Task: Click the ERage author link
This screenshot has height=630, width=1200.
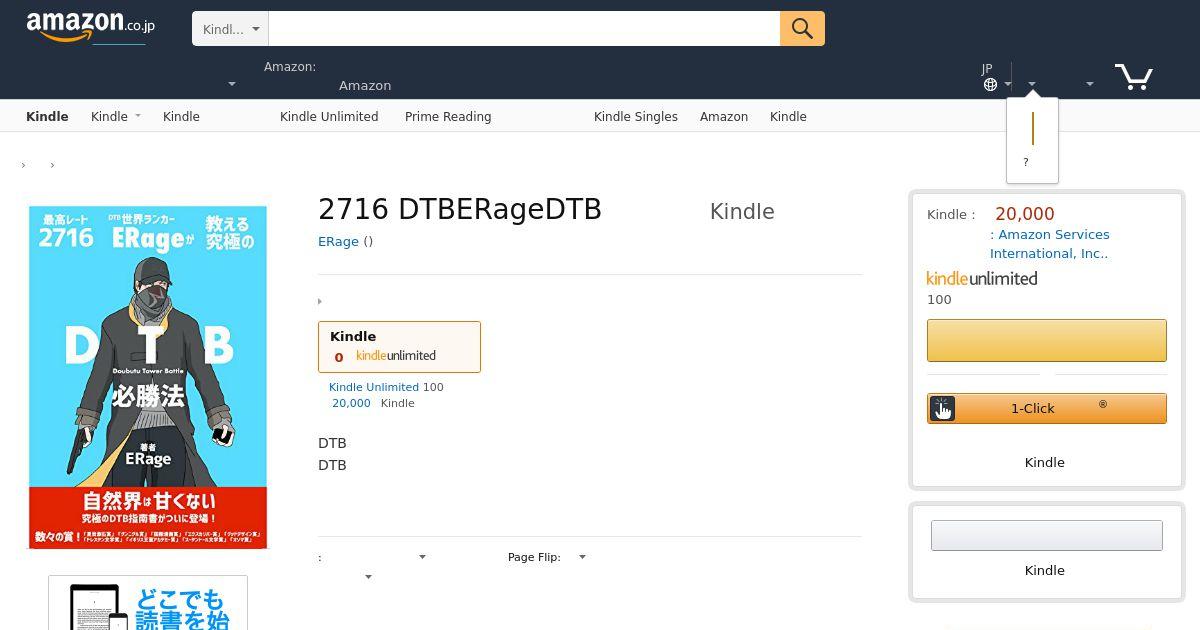Action: click(x=338, y=241)
